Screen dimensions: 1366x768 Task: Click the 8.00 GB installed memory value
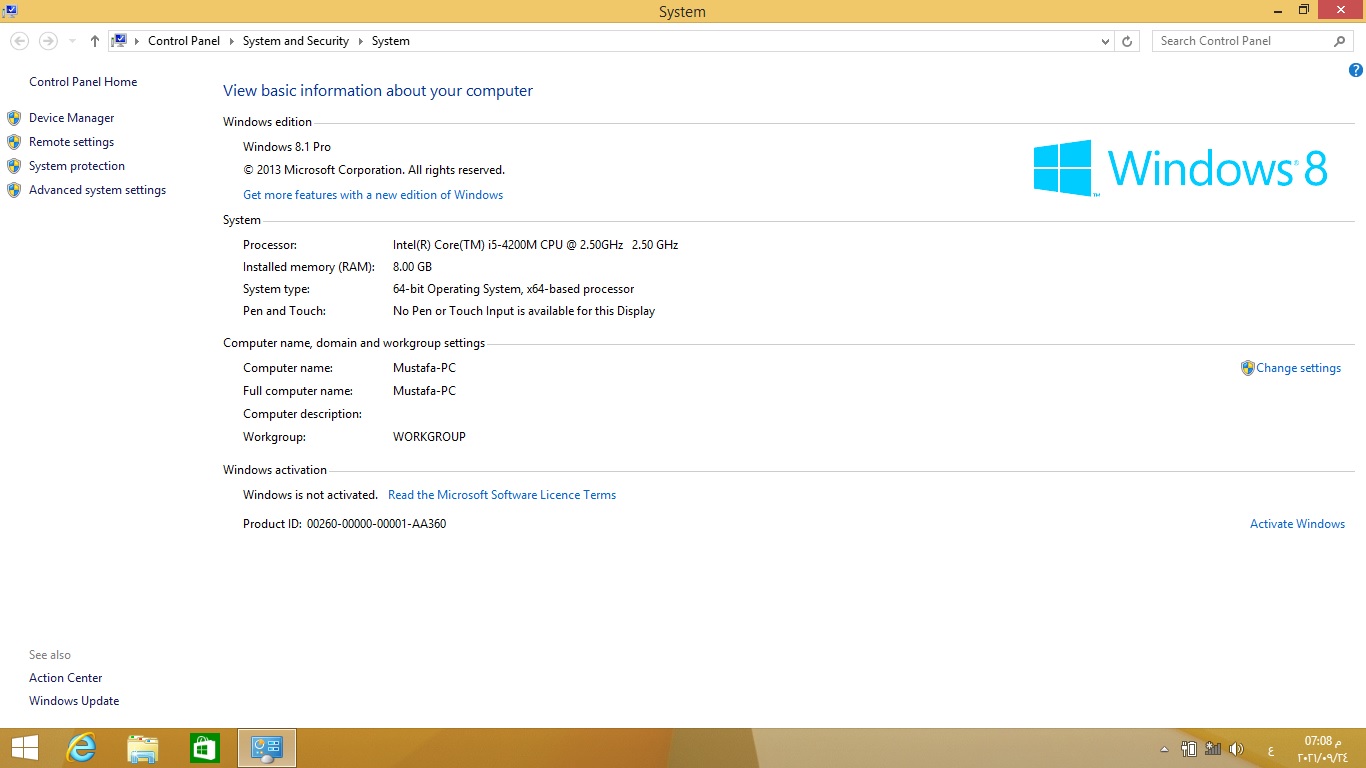point(412,267)
